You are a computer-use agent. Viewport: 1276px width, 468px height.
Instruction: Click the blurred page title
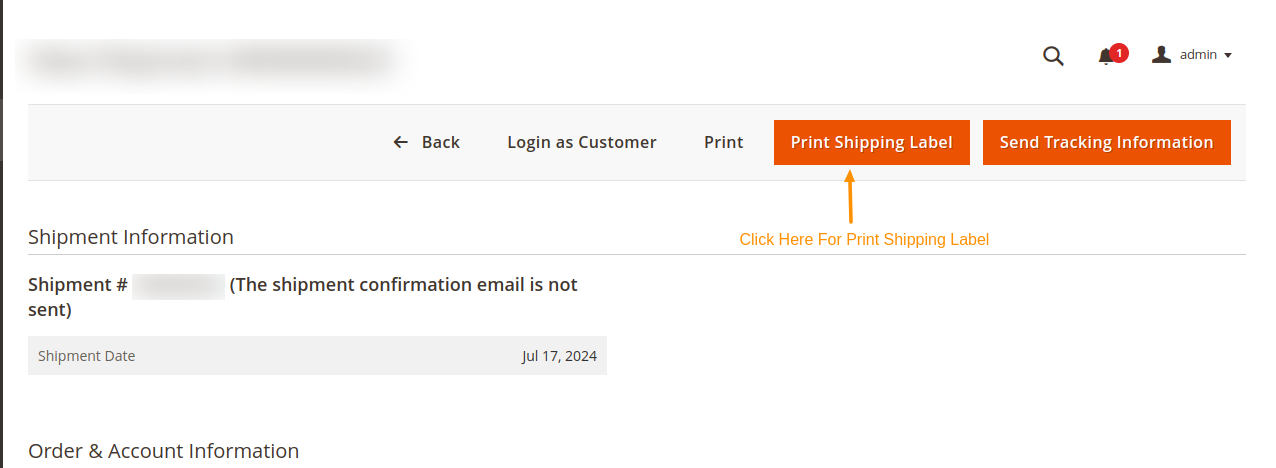210,61
